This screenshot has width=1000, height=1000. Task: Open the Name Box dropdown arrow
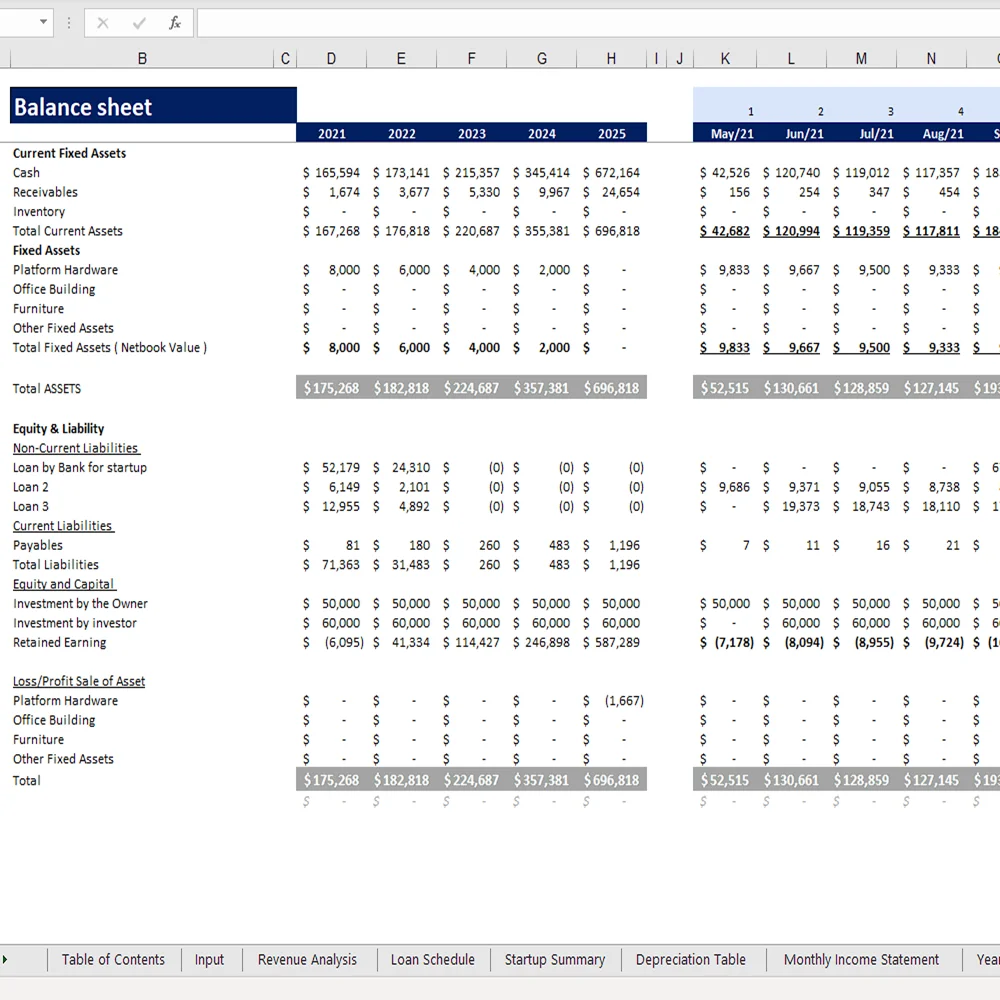[44, 22]
